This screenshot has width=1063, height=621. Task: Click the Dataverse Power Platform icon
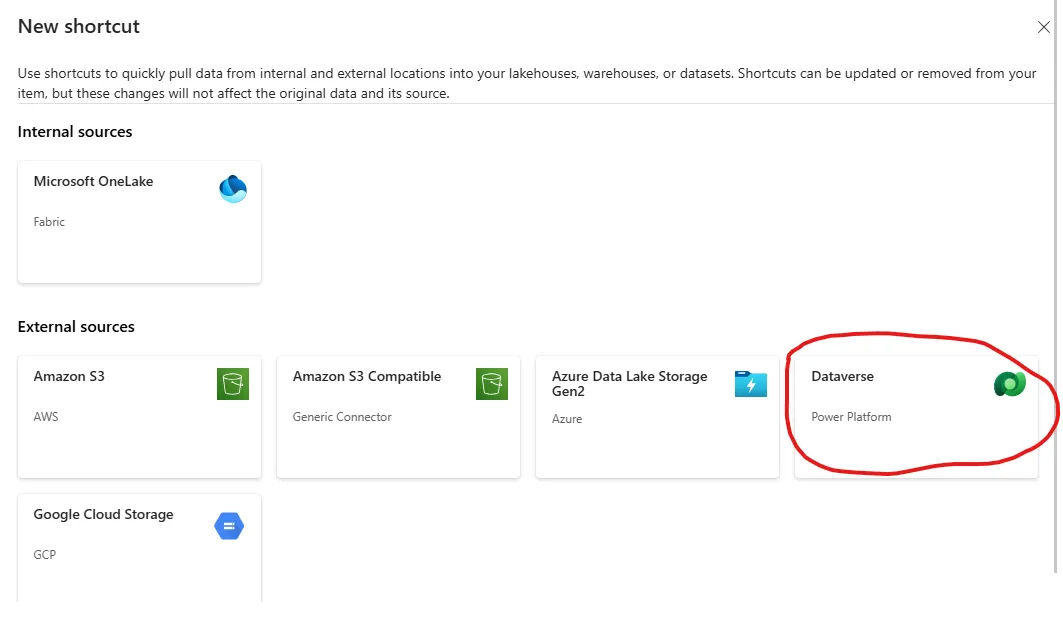pos(1009,383)
